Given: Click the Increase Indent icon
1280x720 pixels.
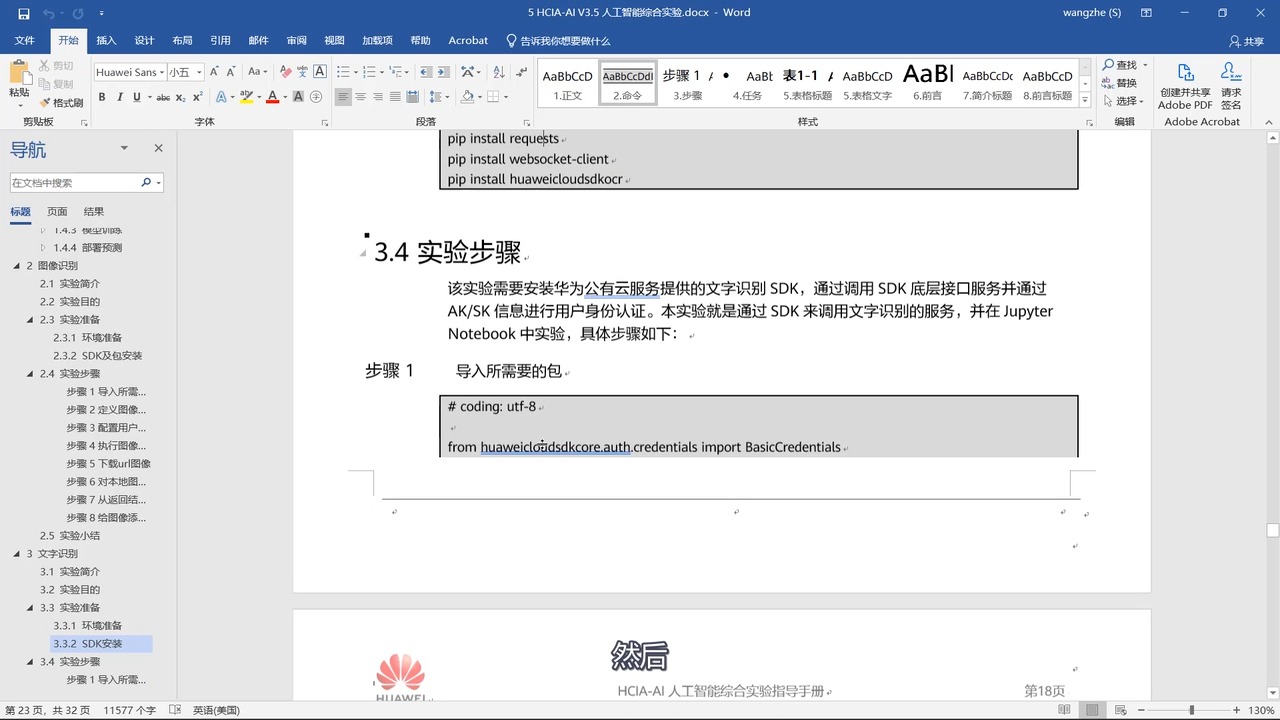Looking at the screenshot, I should (444, 72).
